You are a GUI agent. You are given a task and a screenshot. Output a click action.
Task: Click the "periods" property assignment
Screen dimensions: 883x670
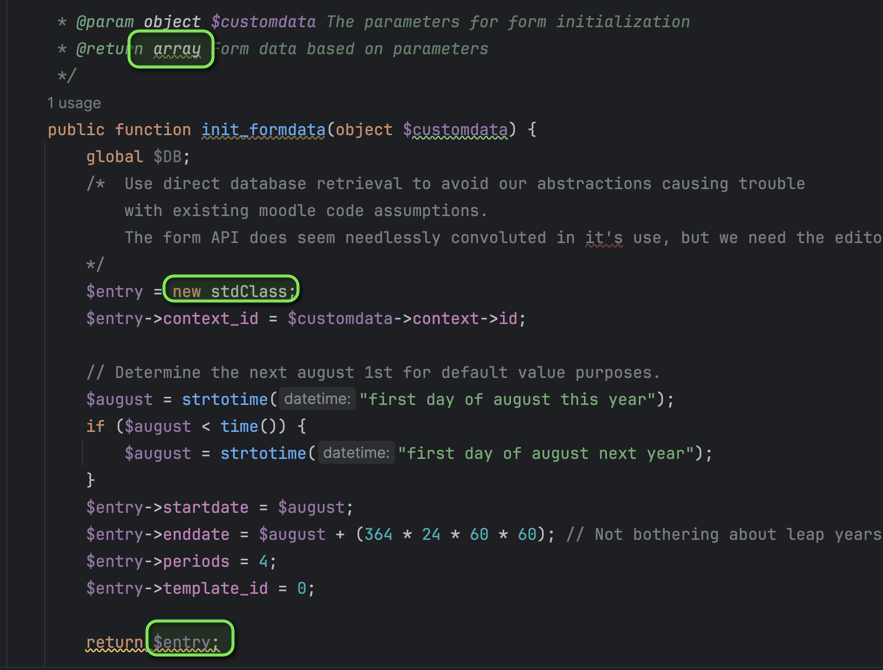(x=196, y=561)
